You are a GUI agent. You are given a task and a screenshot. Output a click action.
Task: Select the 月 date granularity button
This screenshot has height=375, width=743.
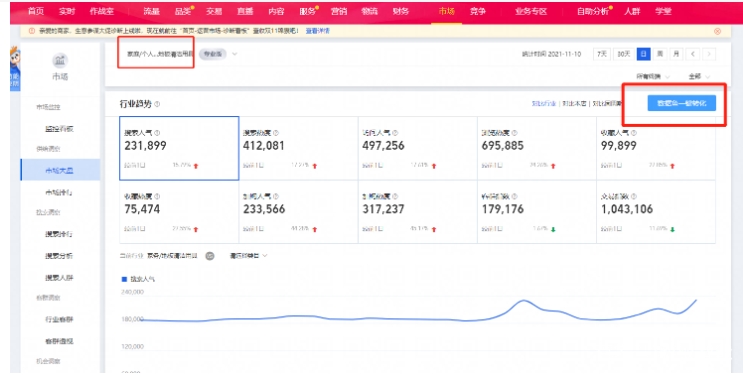coord(676,54)
